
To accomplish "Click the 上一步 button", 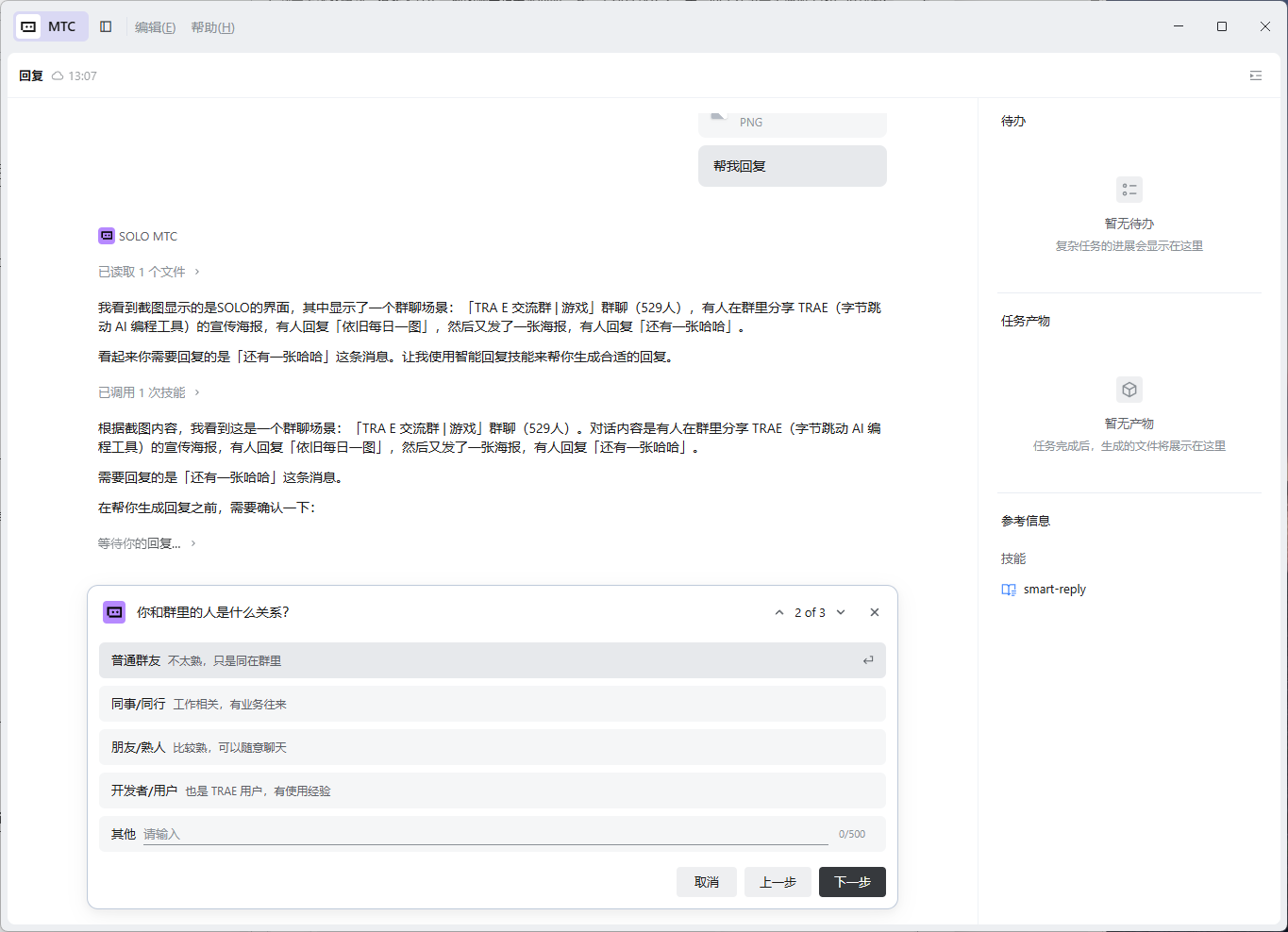I will coord(778,882).
